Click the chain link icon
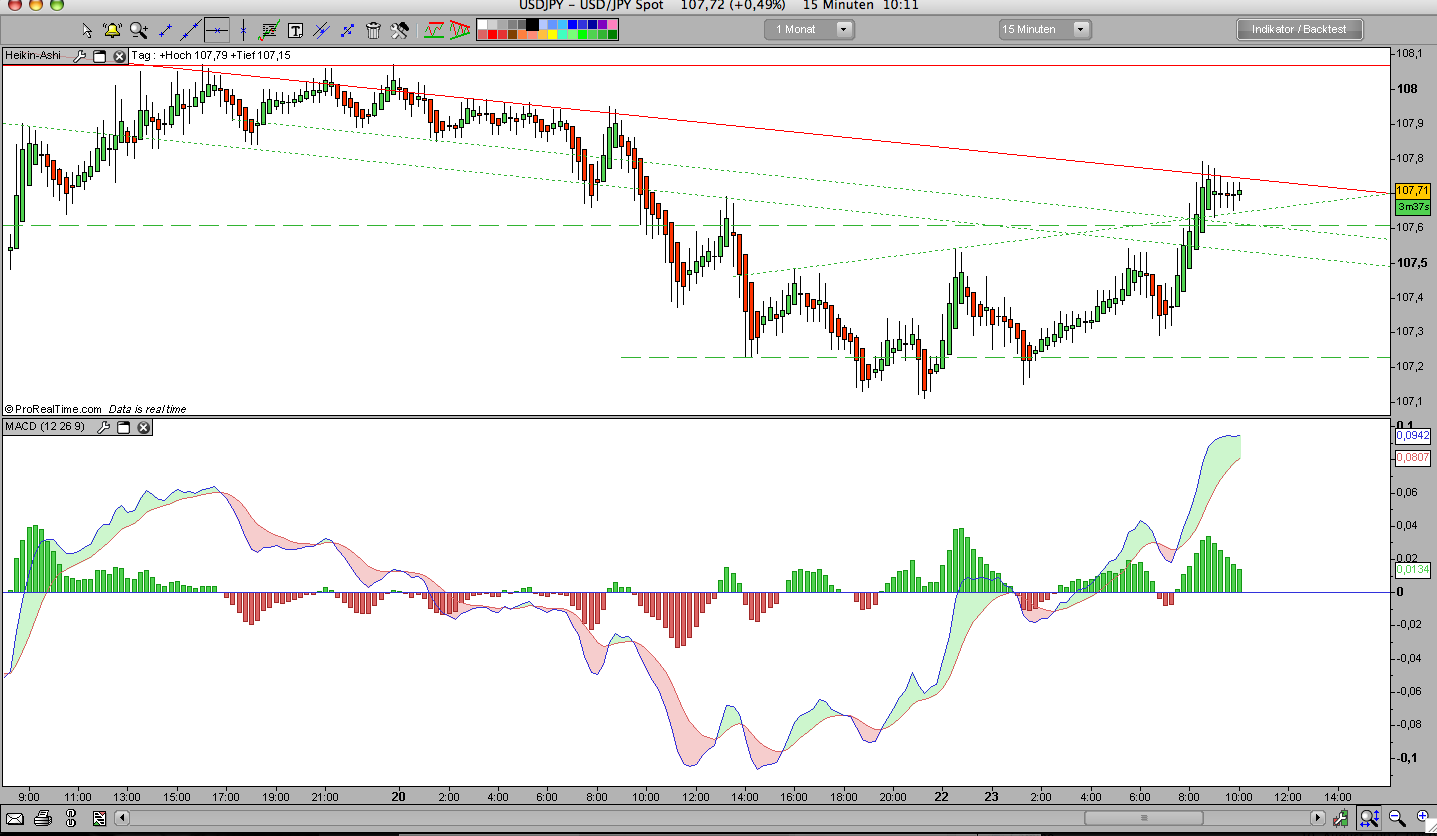Screen dimensions: 1437x836 [71, 819]
